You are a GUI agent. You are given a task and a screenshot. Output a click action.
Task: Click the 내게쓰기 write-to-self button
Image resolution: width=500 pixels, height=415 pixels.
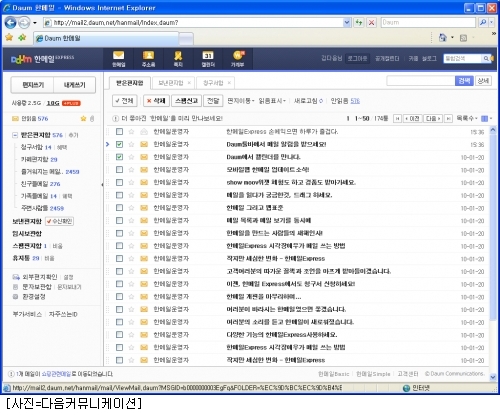74,85
